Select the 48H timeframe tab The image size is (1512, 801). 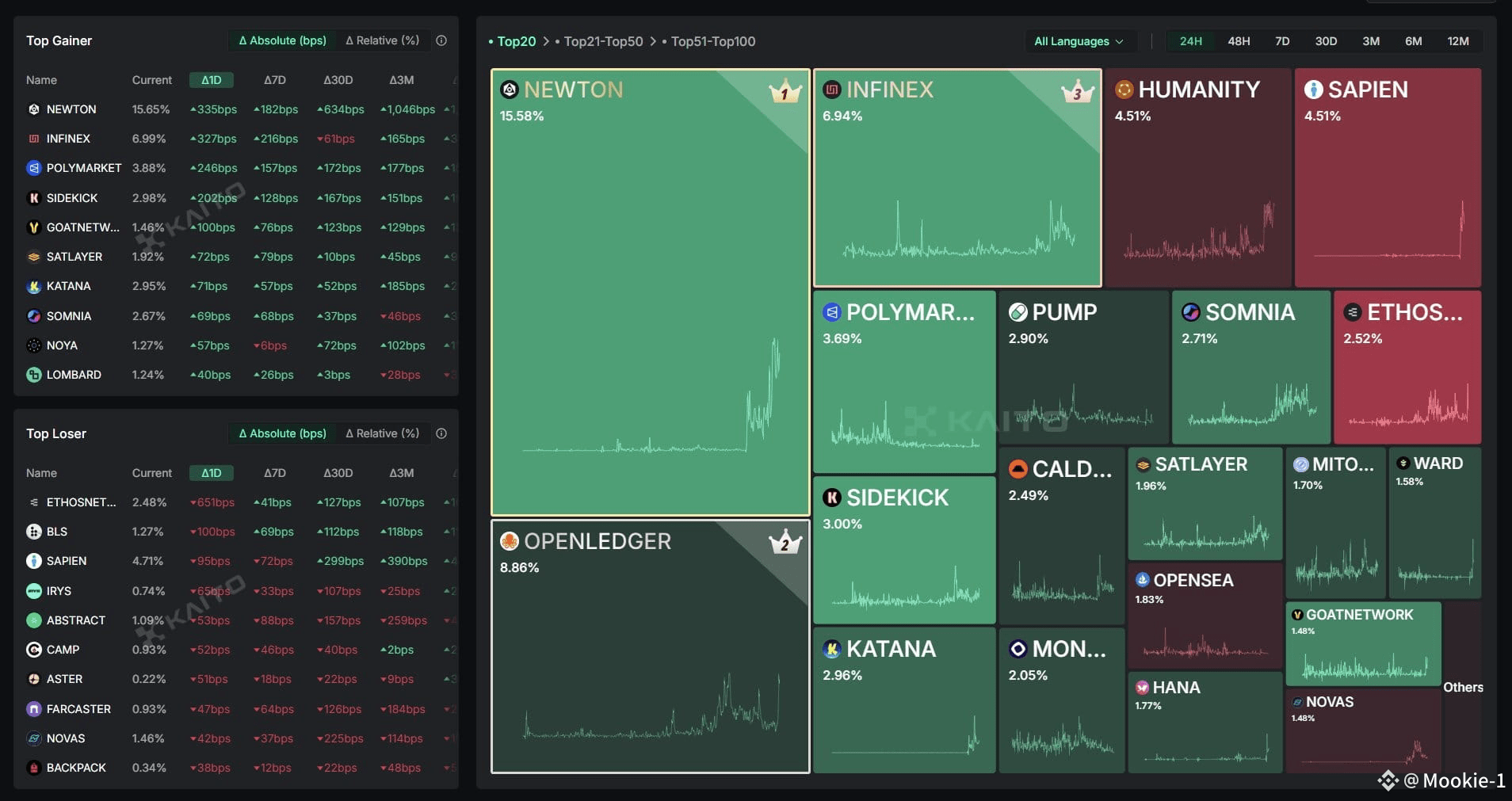coord(1239,41)
